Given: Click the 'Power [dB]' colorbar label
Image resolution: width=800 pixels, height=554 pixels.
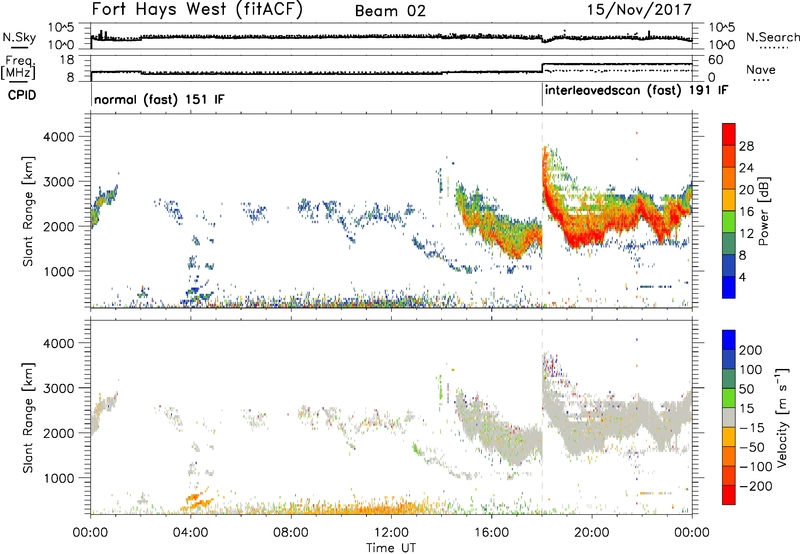Looking at the screenshot, I should pyautogui.click(x=764, y=211).
